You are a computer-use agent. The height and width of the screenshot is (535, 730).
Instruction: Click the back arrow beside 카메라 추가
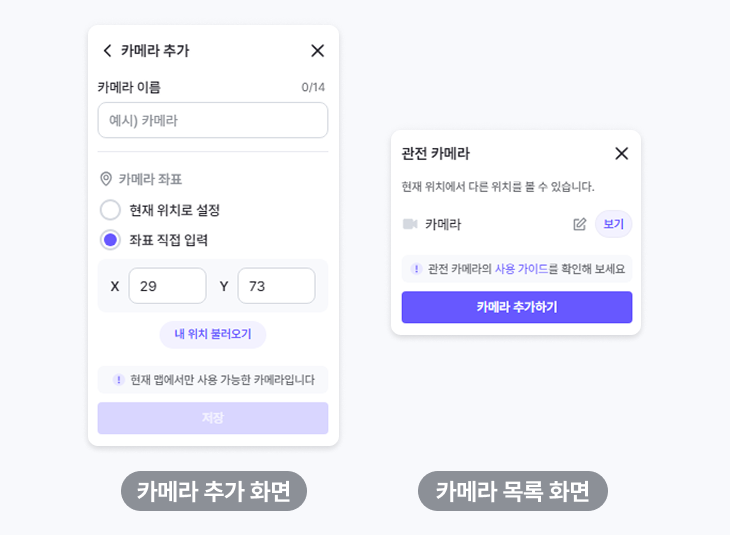107,51
